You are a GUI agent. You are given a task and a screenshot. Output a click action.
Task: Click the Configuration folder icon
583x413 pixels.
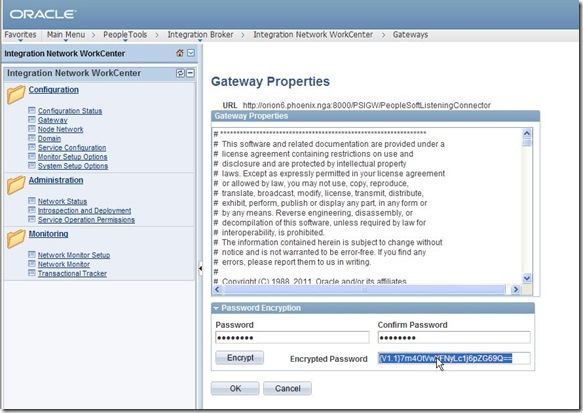click(x=16, y=94)
